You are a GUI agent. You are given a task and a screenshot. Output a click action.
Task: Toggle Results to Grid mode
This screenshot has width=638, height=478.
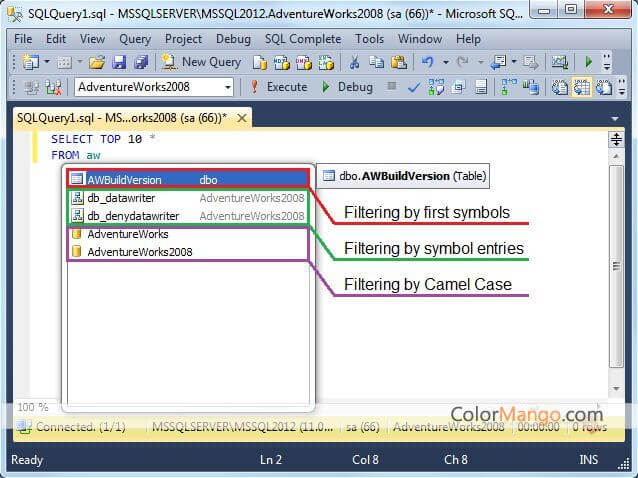click(x=582, y=87)
